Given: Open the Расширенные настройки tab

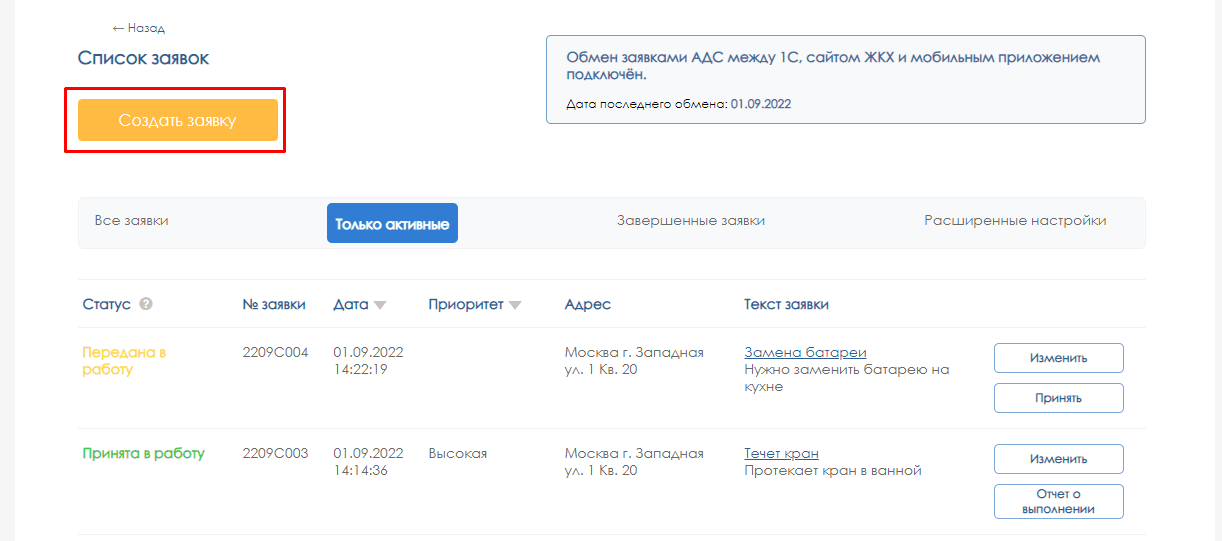Looking at the screenshot, I should pyautogui.click(x=1014, y=221).
